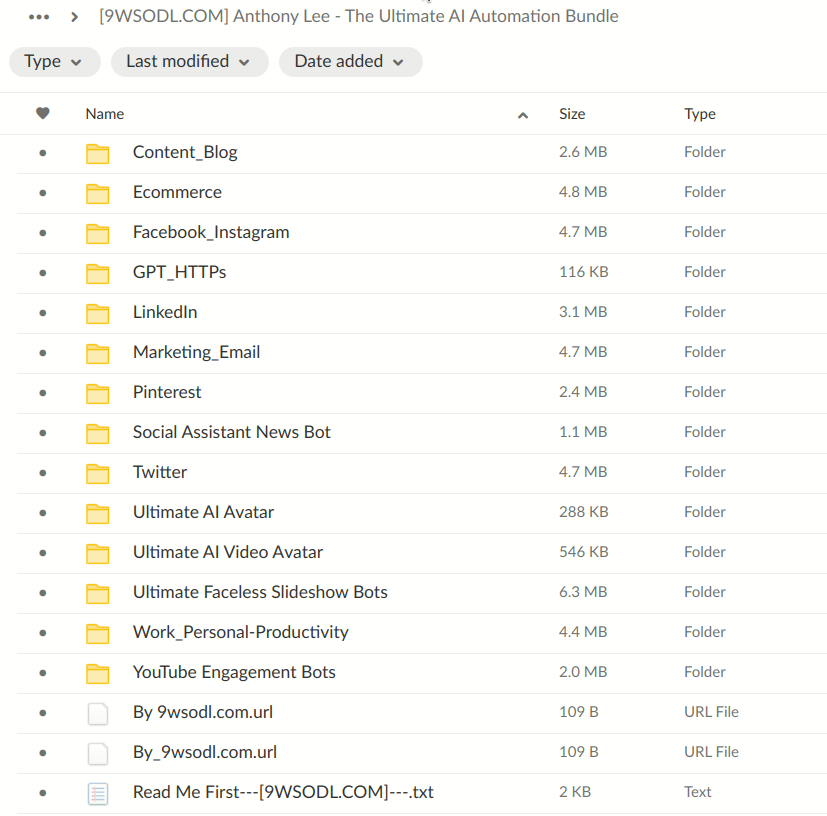Open the GPT_HTTPs folder icon
827x816 pixels.
(98, 272)
